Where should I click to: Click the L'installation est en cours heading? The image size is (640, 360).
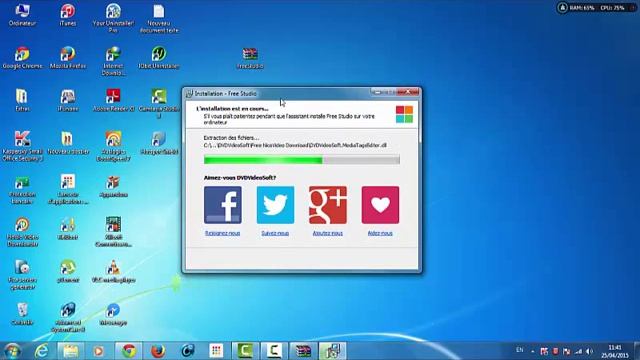pyautogui.click(x=232, y=109)
